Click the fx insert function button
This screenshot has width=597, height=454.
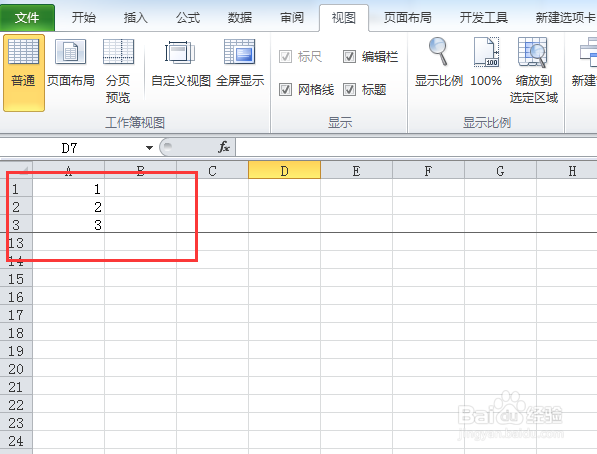(x=224, y=147)
